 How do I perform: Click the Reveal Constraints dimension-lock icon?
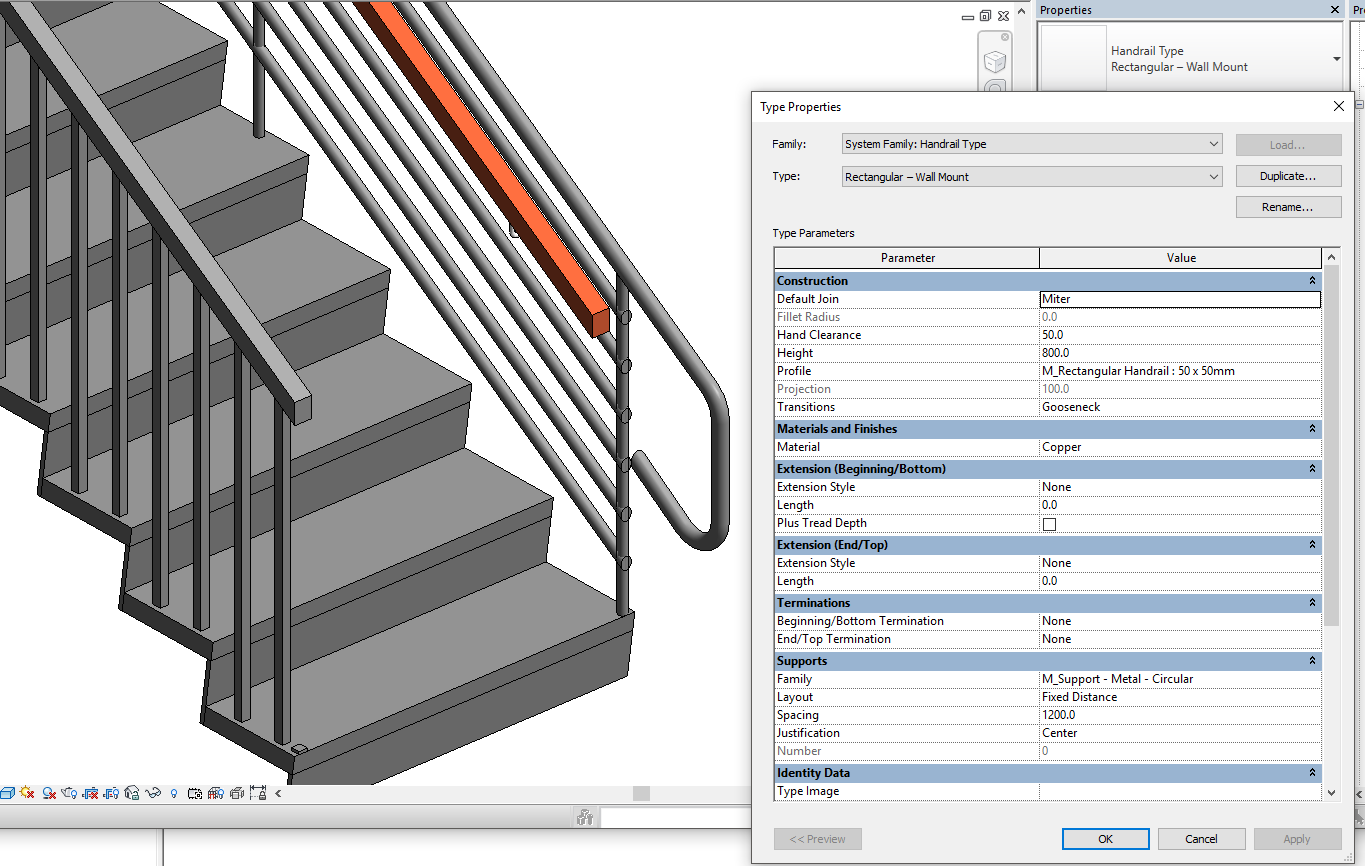point(258,793)
